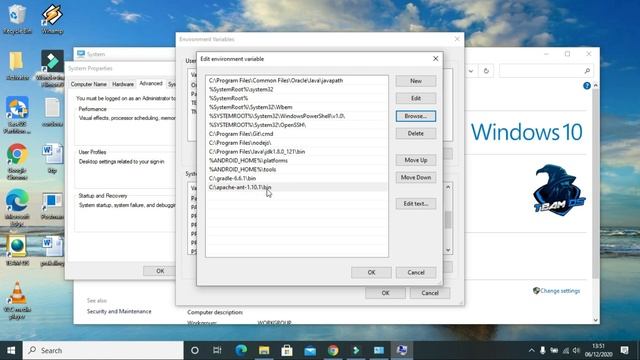Delete the selected path entry

(416, 133)
